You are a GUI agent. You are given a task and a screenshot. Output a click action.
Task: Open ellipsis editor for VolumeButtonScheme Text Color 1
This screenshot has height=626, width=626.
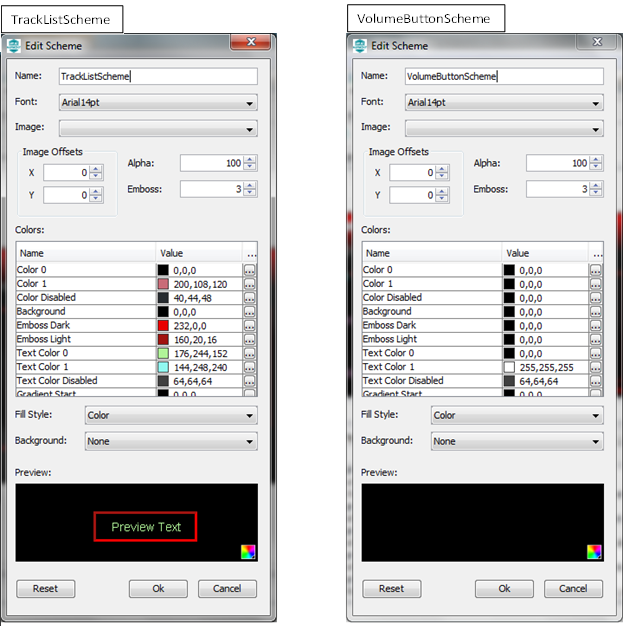(x=595, y=368)
